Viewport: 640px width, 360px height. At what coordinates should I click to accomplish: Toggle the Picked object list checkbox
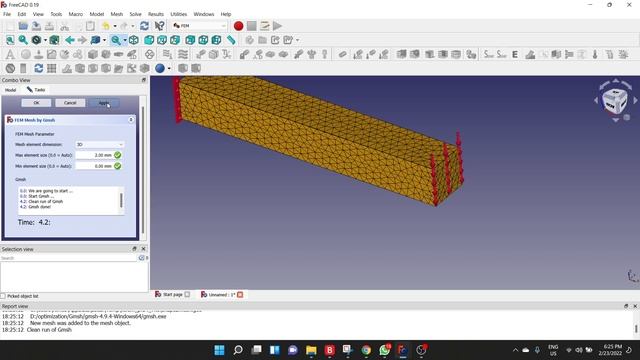click(x=3, y=296)
